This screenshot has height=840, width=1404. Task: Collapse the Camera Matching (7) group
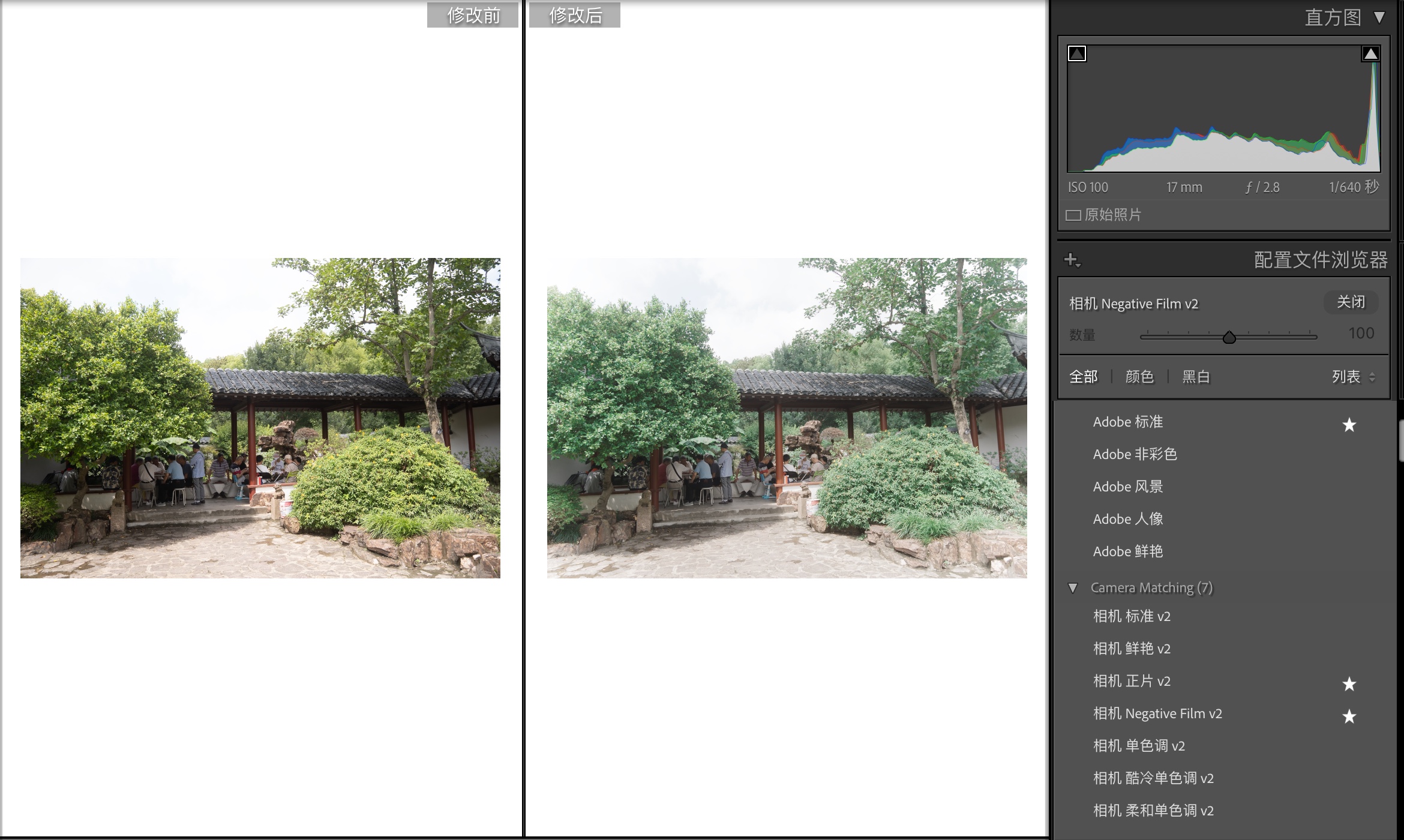[1073, 588]
